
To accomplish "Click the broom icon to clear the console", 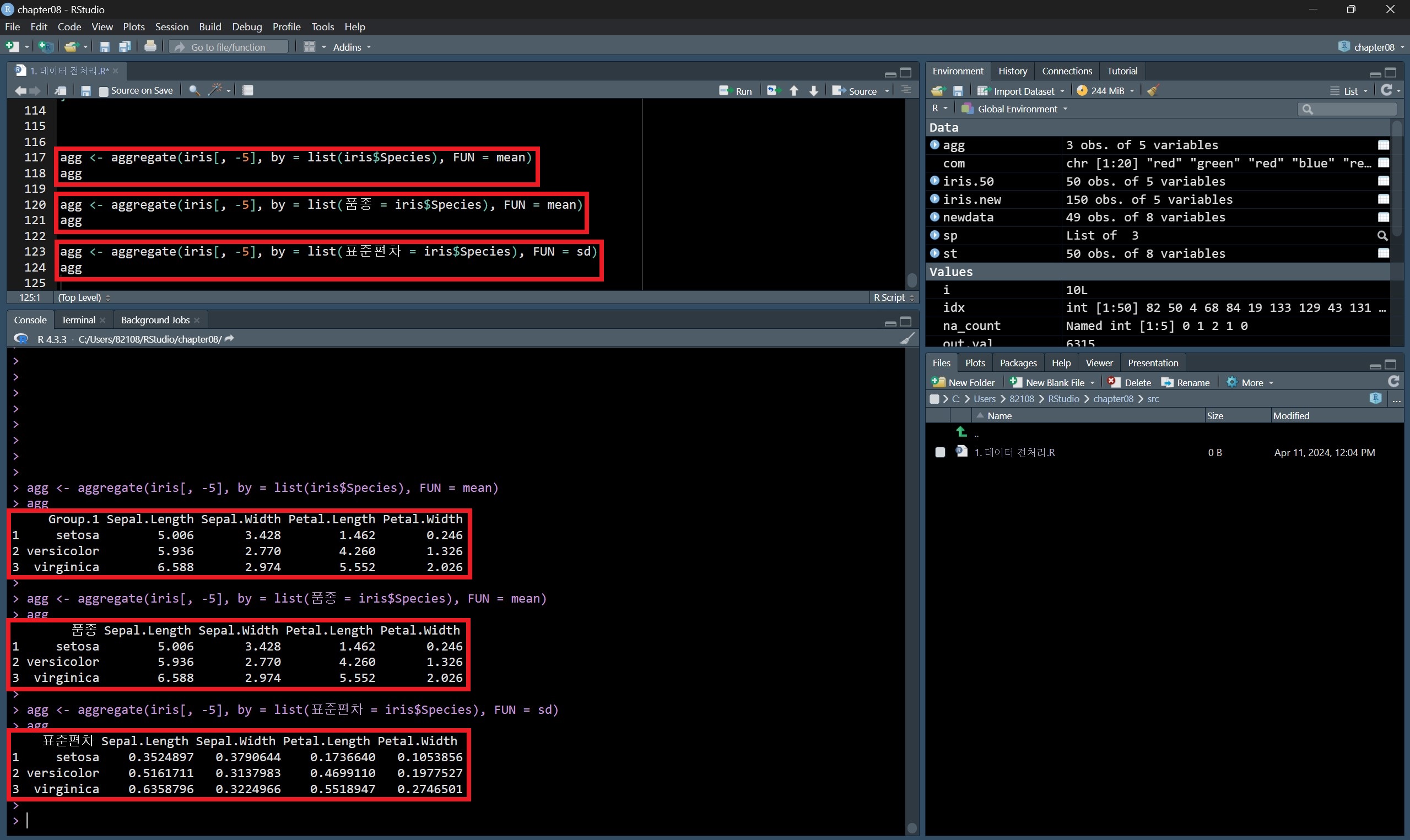I will 907,339.
